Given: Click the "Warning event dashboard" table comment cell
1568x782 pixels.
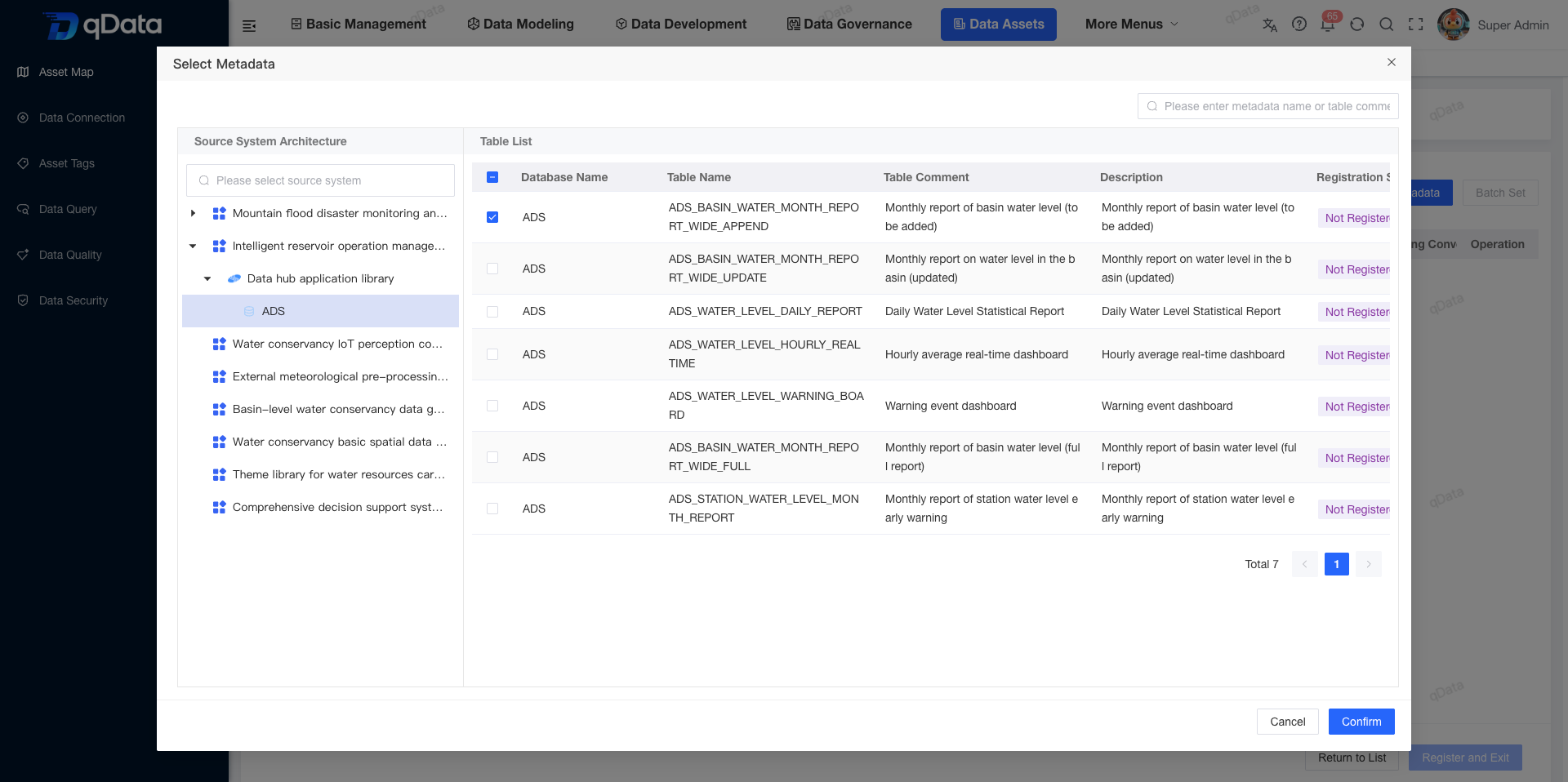Looking at the screenshot, I should pos(951,406).
